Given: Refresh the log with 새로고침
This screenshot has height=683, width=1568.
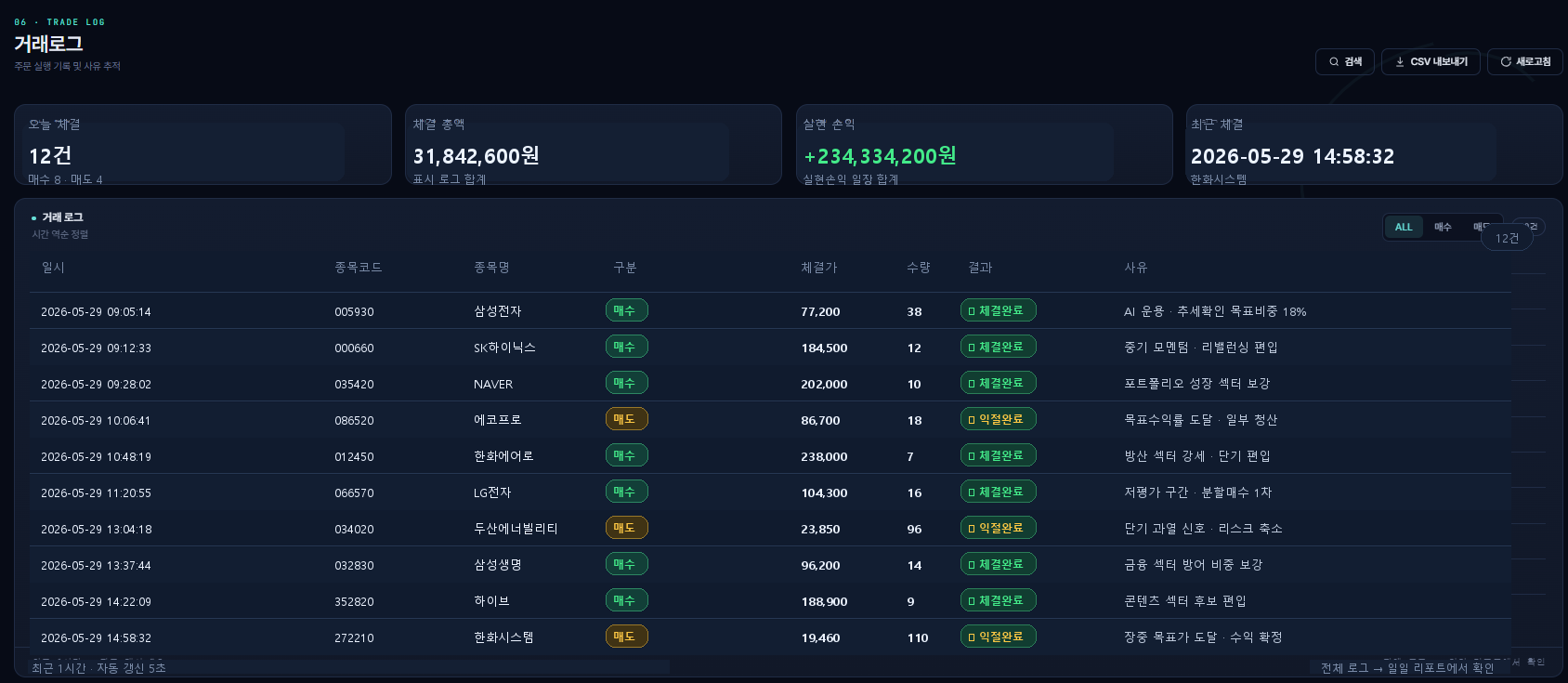Looking at the screenshot, I should click(x=1525, y=62).
